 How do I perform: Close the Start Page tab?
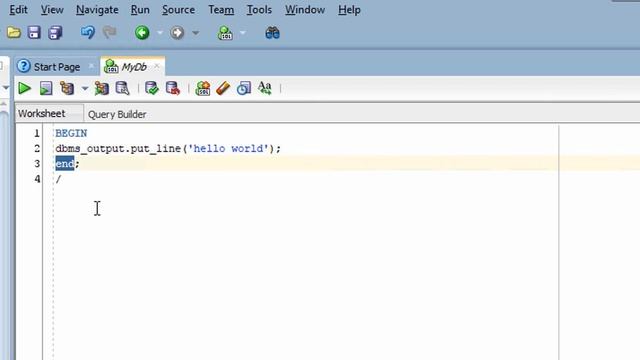tap(91, 66)
